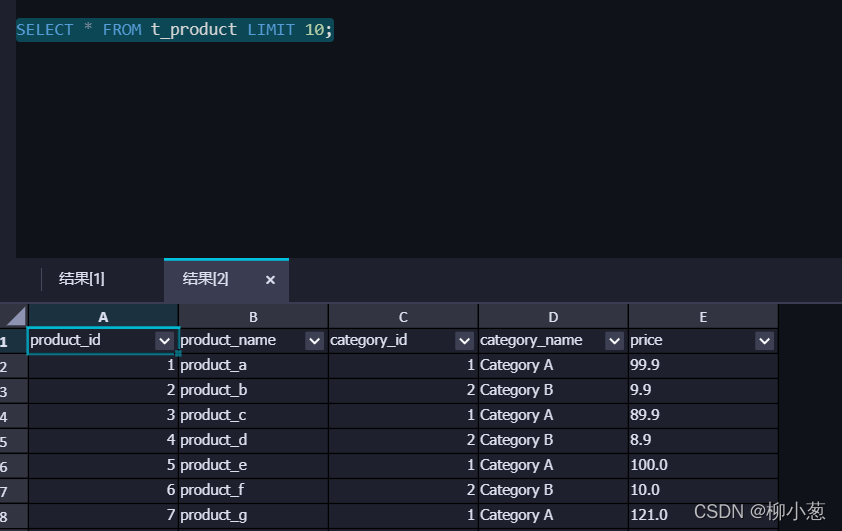Open the category_id filter dropdown
This screenshot has height=531, width=842.
(x=464, y=341)
